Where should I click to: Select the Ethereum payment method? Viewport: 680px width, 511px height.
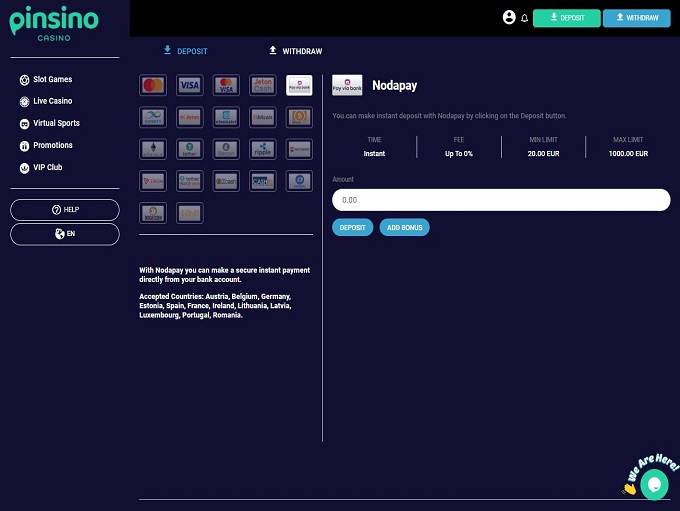(x=153, y=149)
